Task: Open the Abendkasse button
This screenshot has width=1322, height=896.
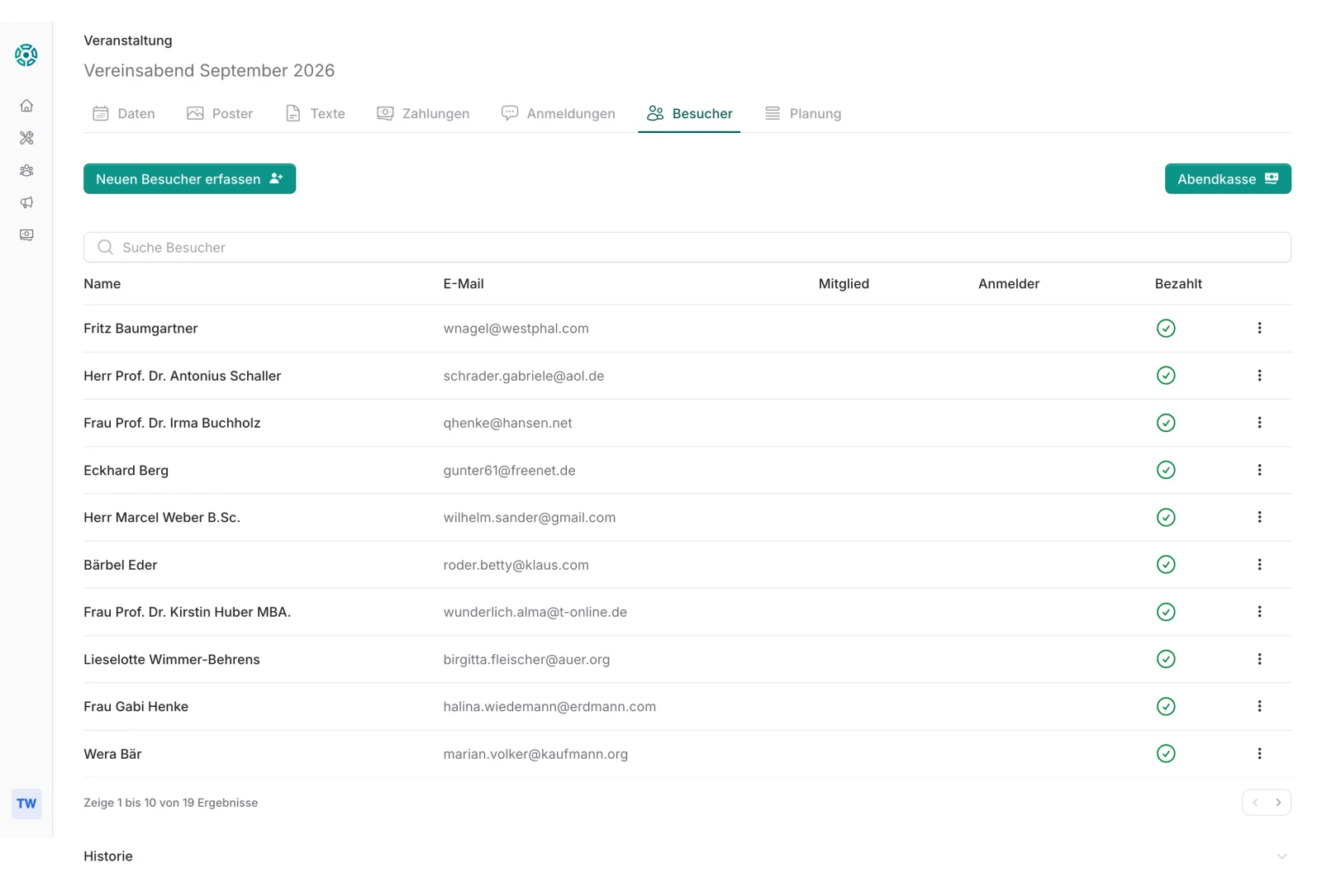Action: [x=1228, y=179]
